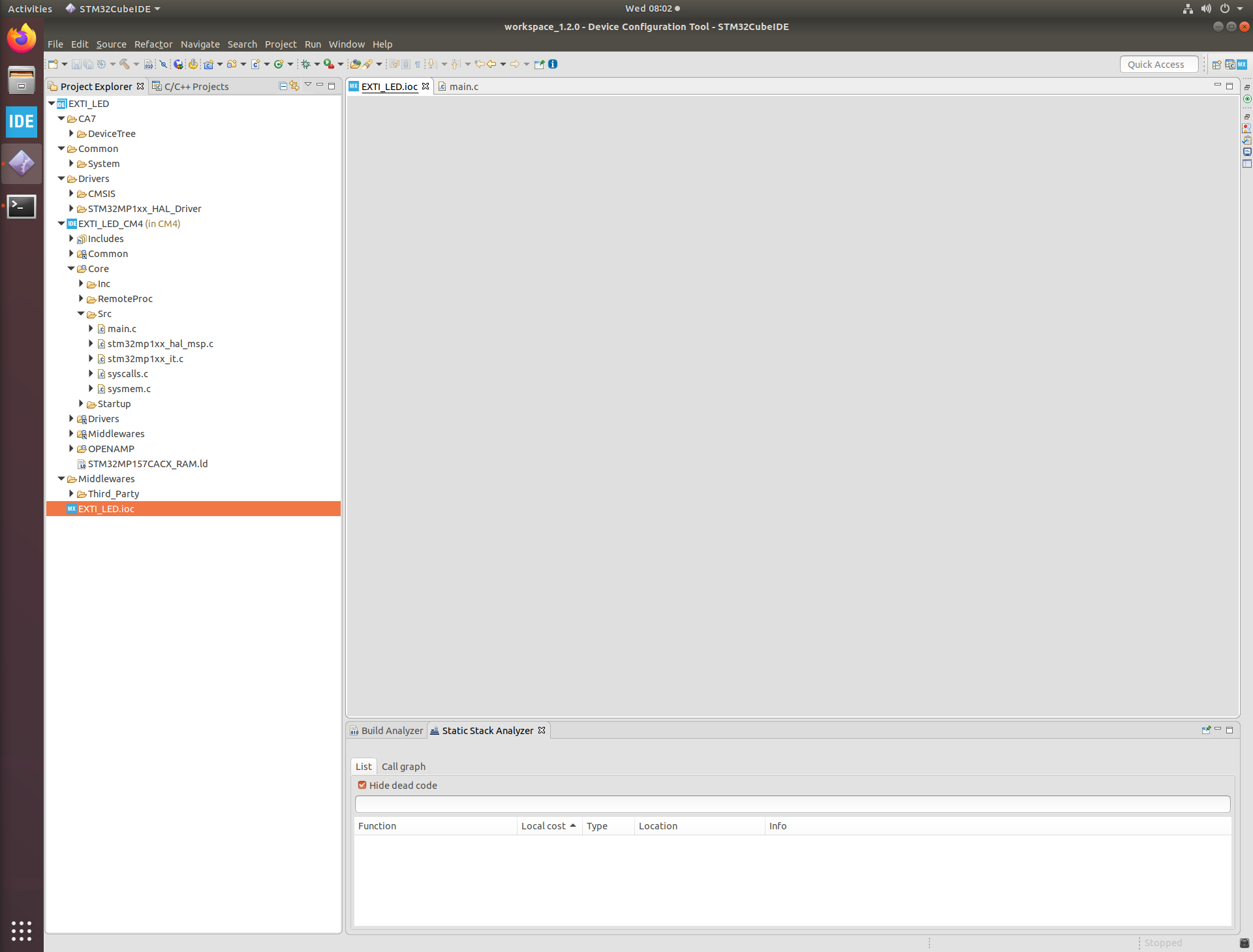
Task: Open the Debug button dropdown arrow
Action: pyautogui.click(x=317, y=64)
